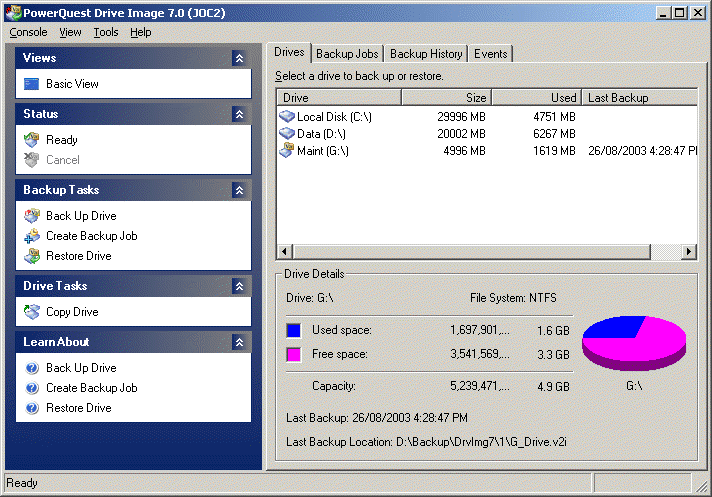The width and height of the screenshot is (712, 497).
Task: Click the Basic View icon
Action: [32, 84]
